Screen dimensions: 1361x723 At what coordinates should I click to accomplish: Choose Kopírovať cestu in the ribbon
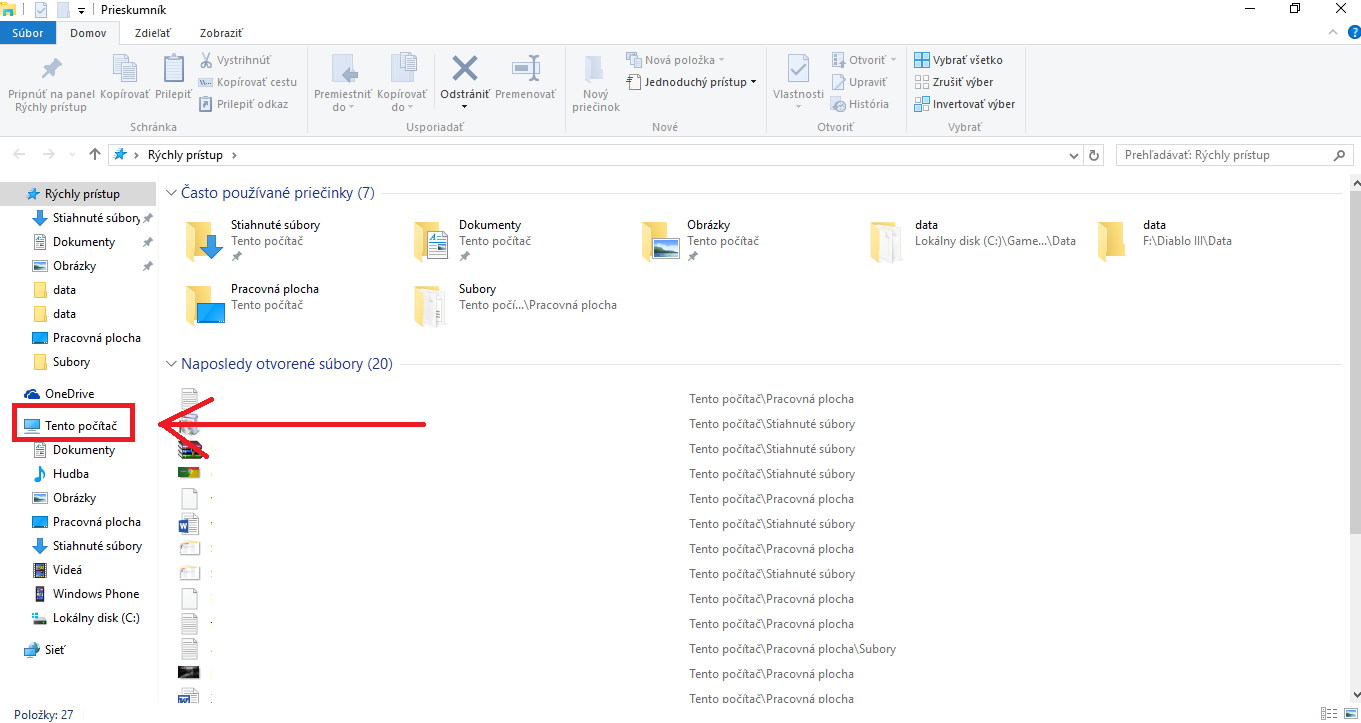click(x=248, y=82)
